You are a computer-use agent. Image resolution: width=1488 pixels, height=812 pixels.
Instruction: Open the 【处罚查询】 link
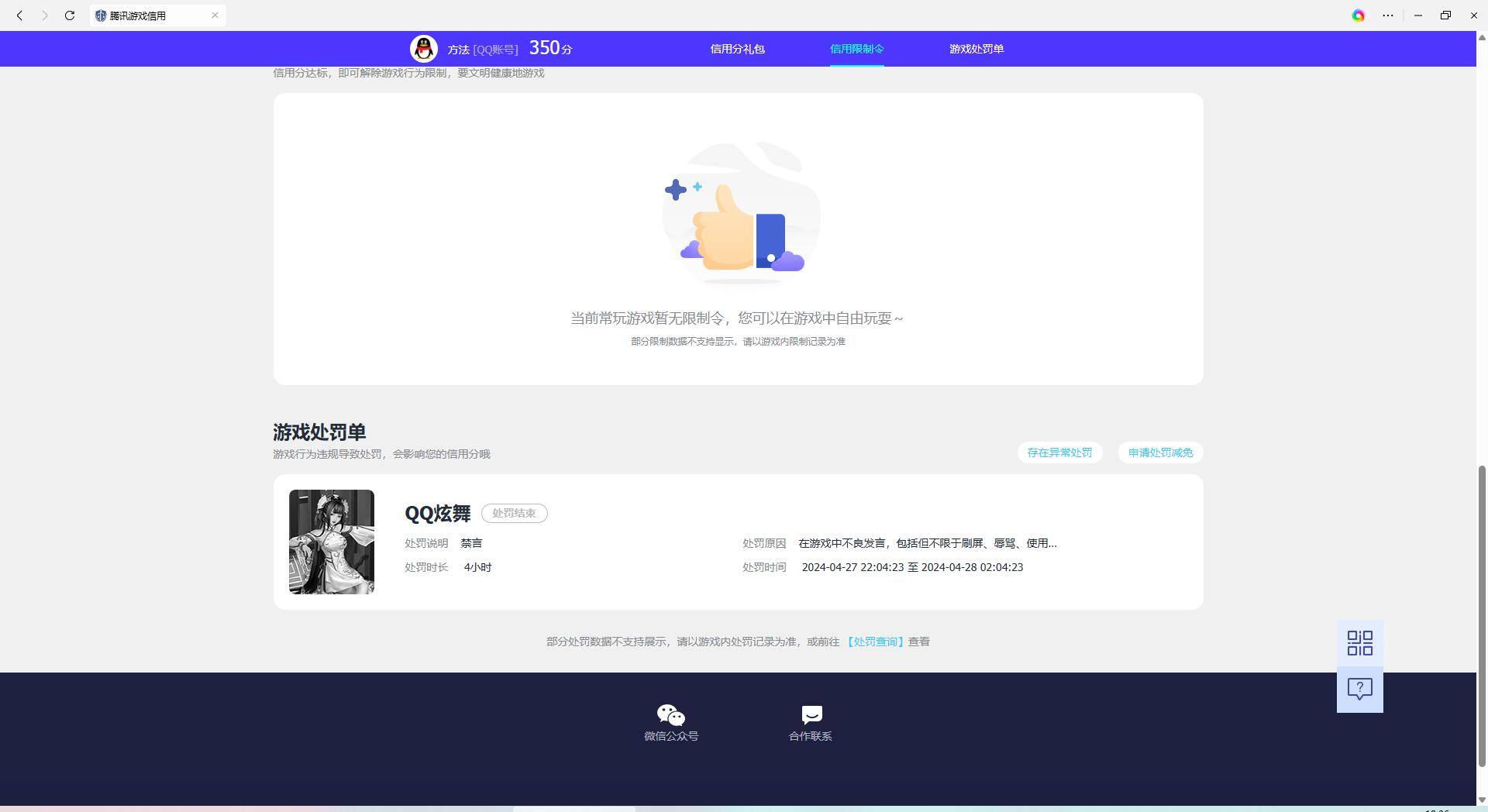point(876,642)
